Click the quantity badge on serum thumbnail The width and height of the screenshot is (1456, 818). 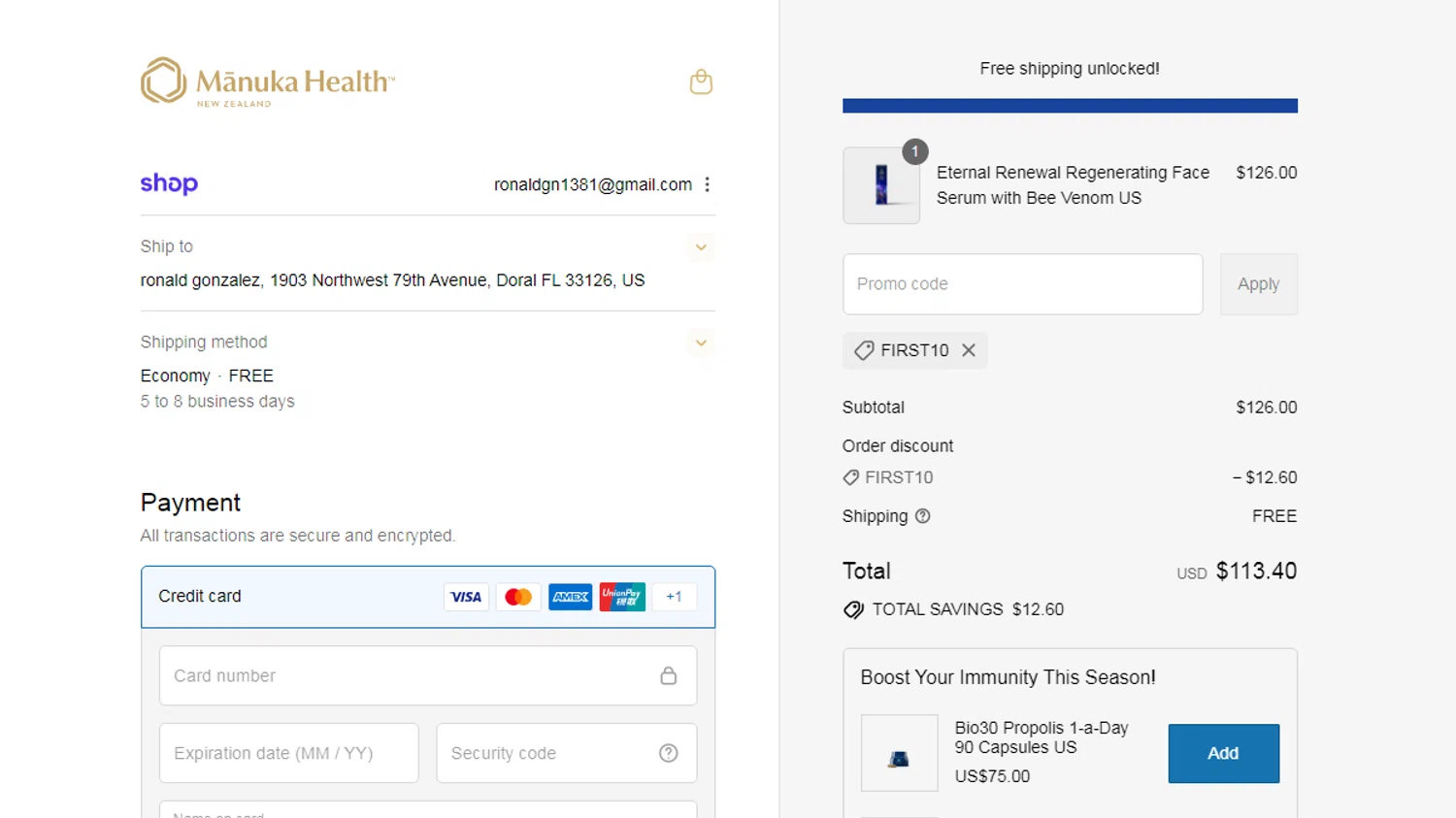[x=915, y=151]
